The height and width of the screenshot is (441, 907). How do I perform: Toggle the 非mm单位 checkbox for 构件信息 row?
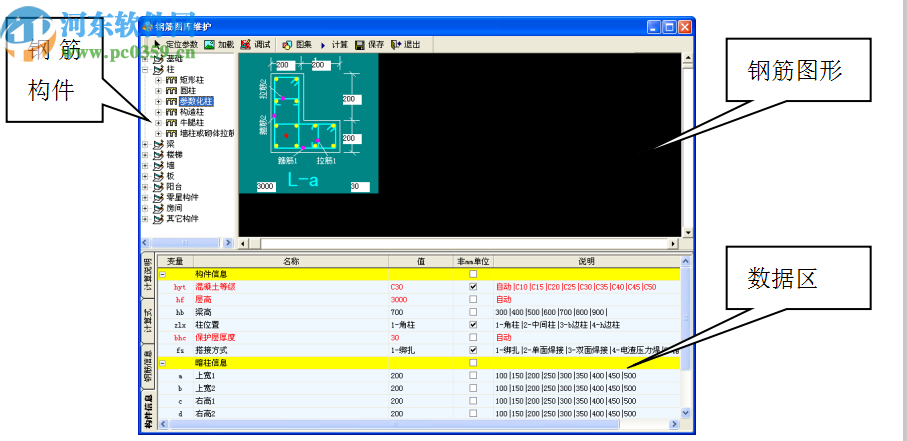pos(473,273)
